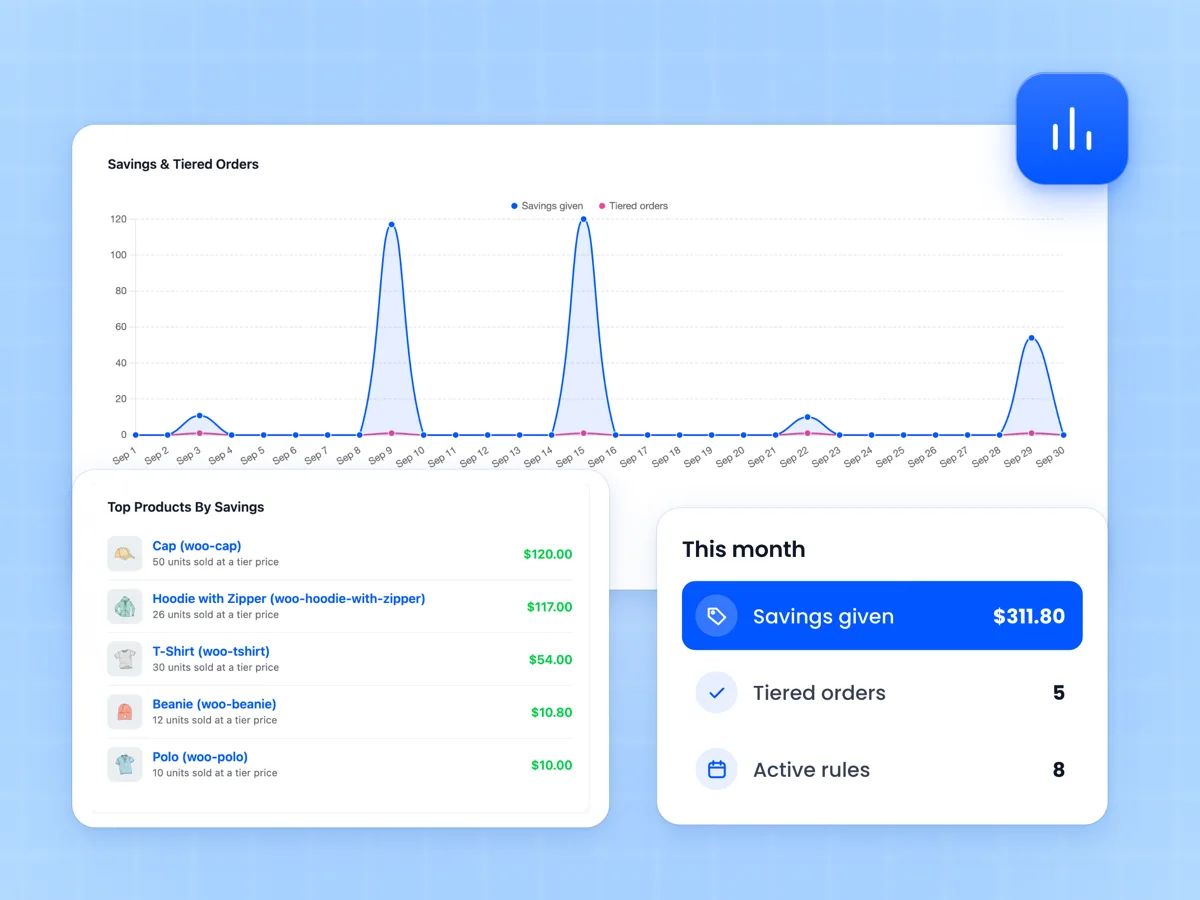Click the Sep 15 x-axis label
The image size is (1200, 900).
tap(569, 456)
